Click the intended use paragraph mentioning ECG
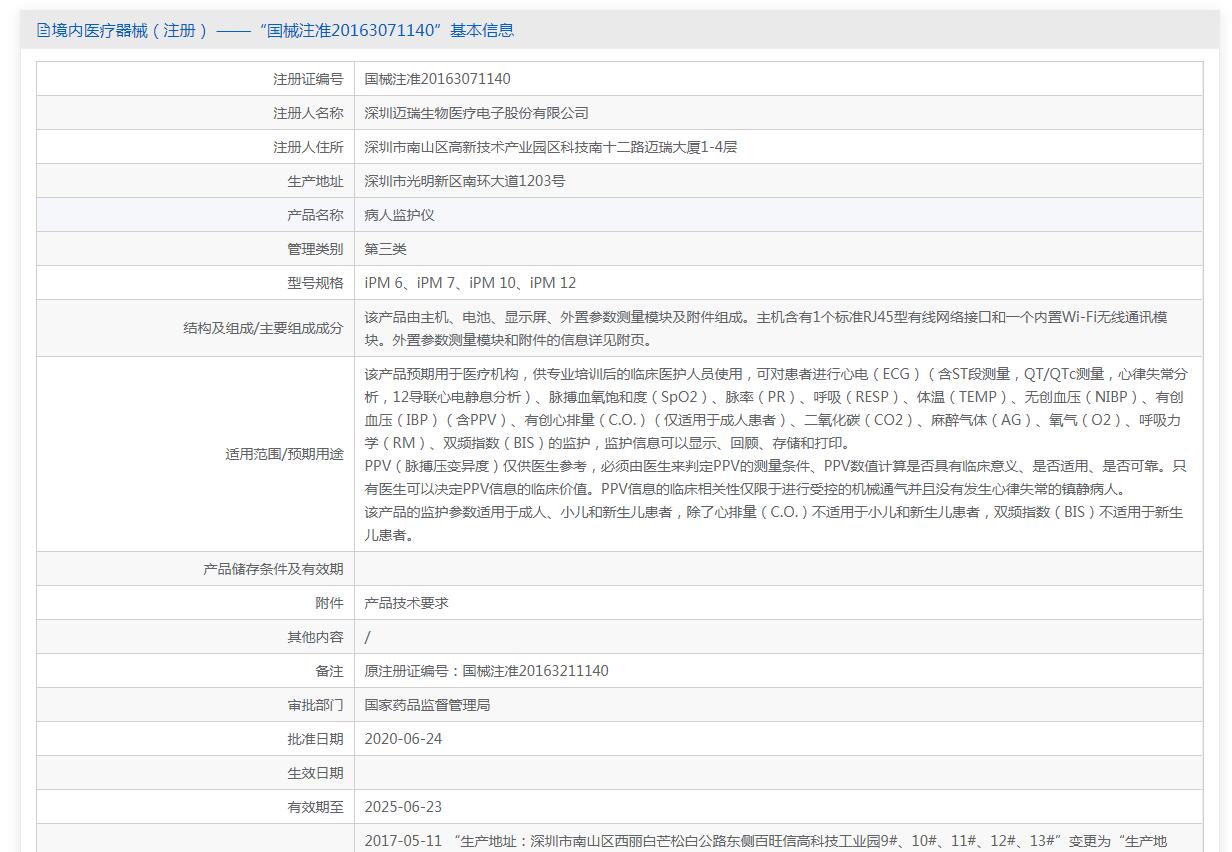This screenshot has height=852, width=1232. [775, 408]
